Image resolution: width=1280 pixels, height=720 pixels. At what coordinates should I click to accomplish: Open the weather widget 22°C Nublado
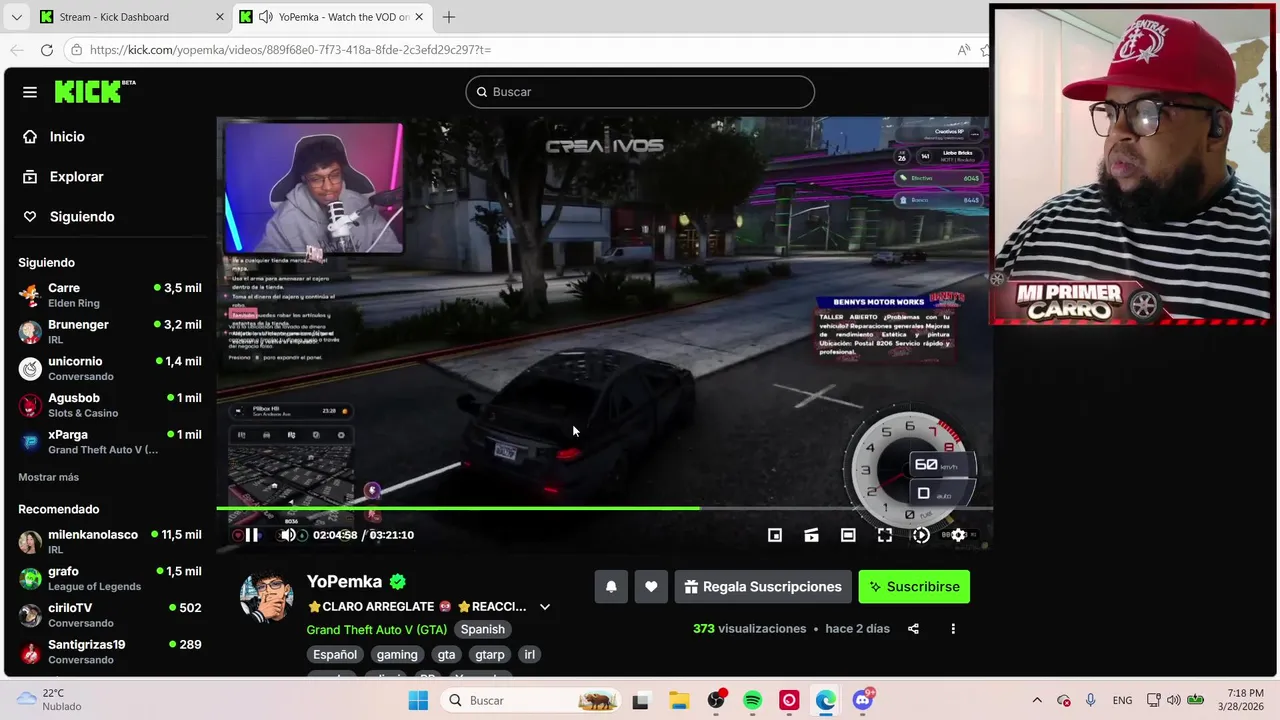pyautogui.click(x=48, y=699)
